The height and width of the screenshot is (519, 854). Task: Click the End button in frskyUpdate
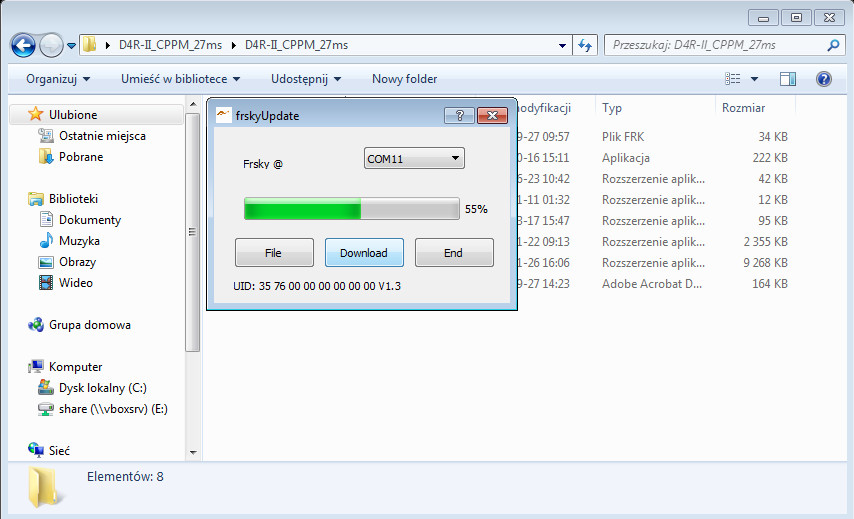pos(454,253)
